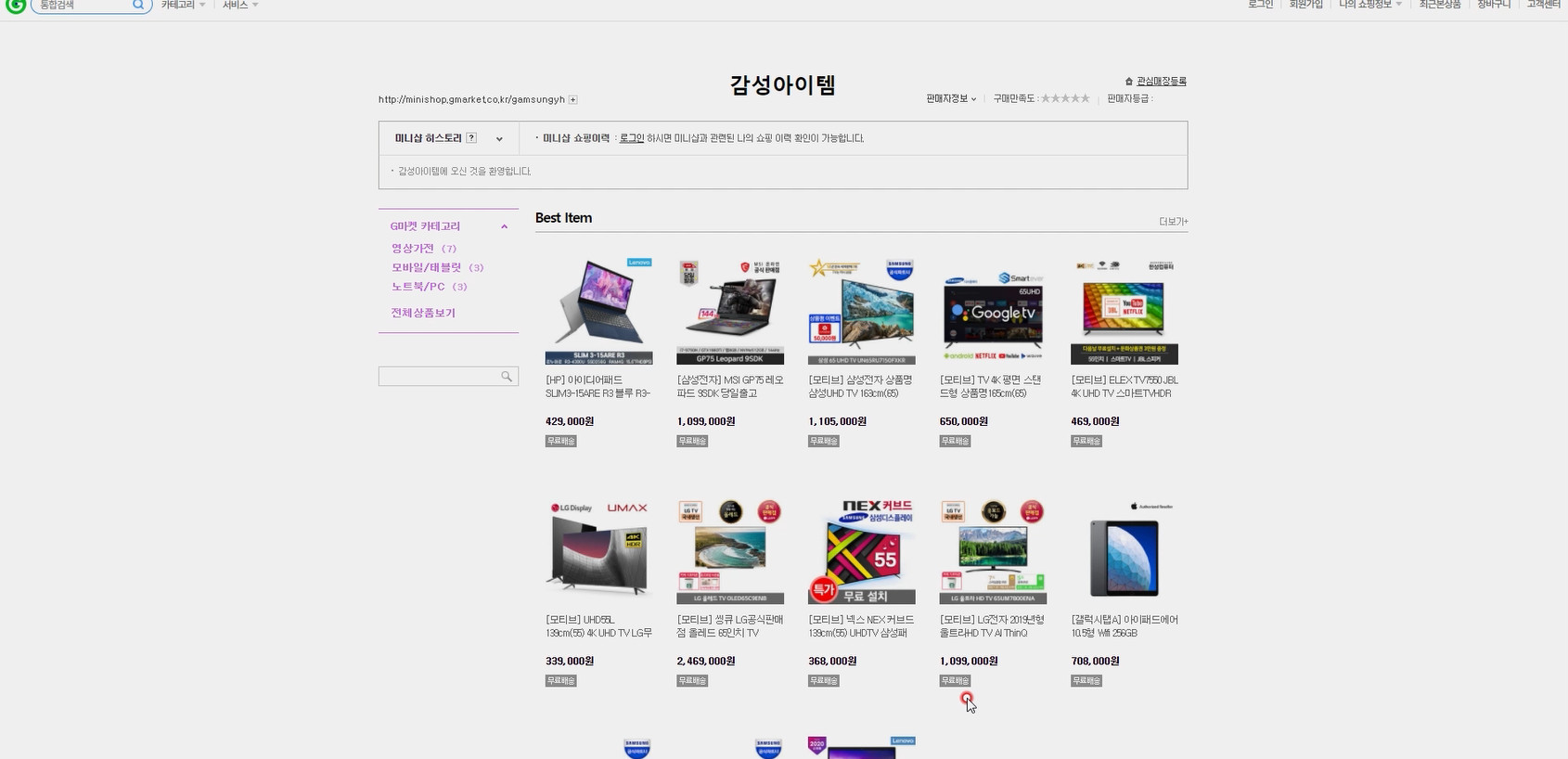The image size is (1568, 759).
Task: Focus the shop search input in sidebar
Action: 438,376
